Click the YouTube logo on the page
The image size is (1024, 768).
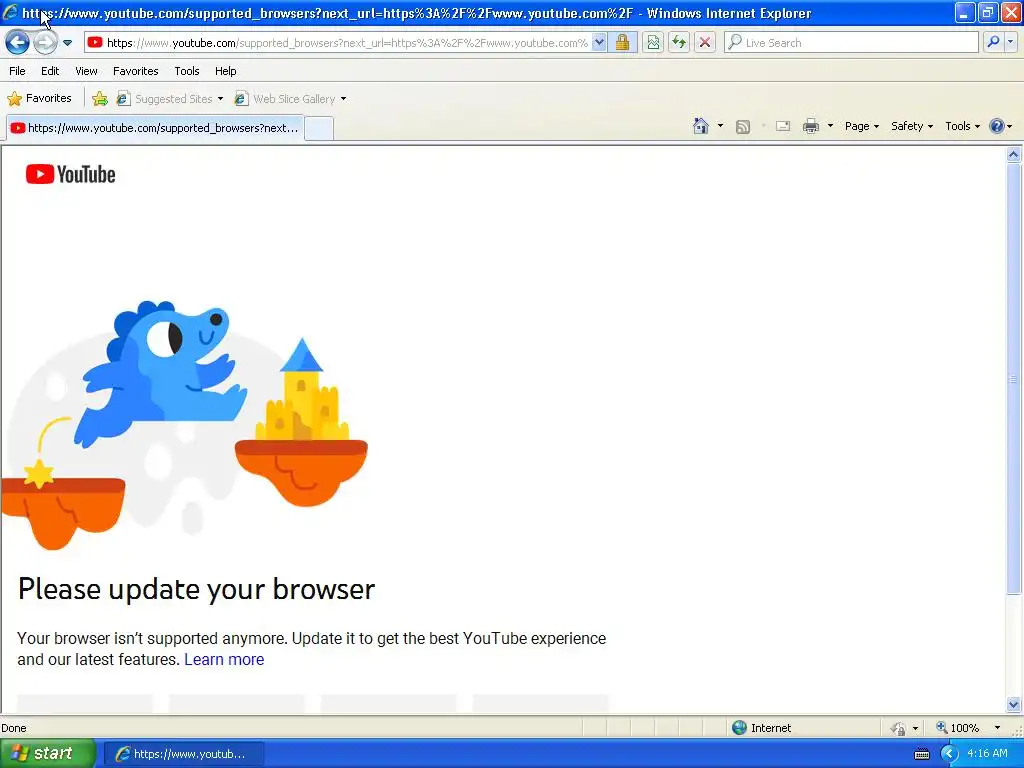click(x=71, y=174)
